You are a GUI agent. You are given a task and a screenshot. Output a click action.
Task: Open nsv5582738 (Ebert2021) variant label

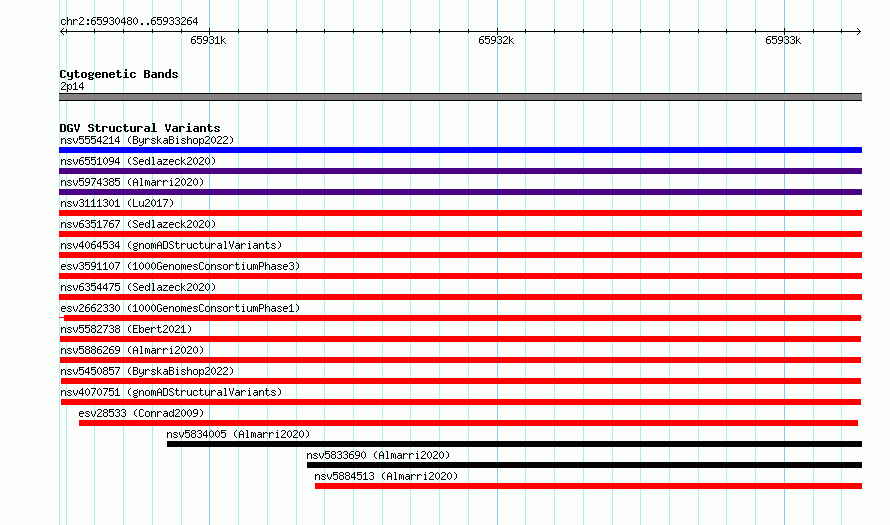click(126, 329)
